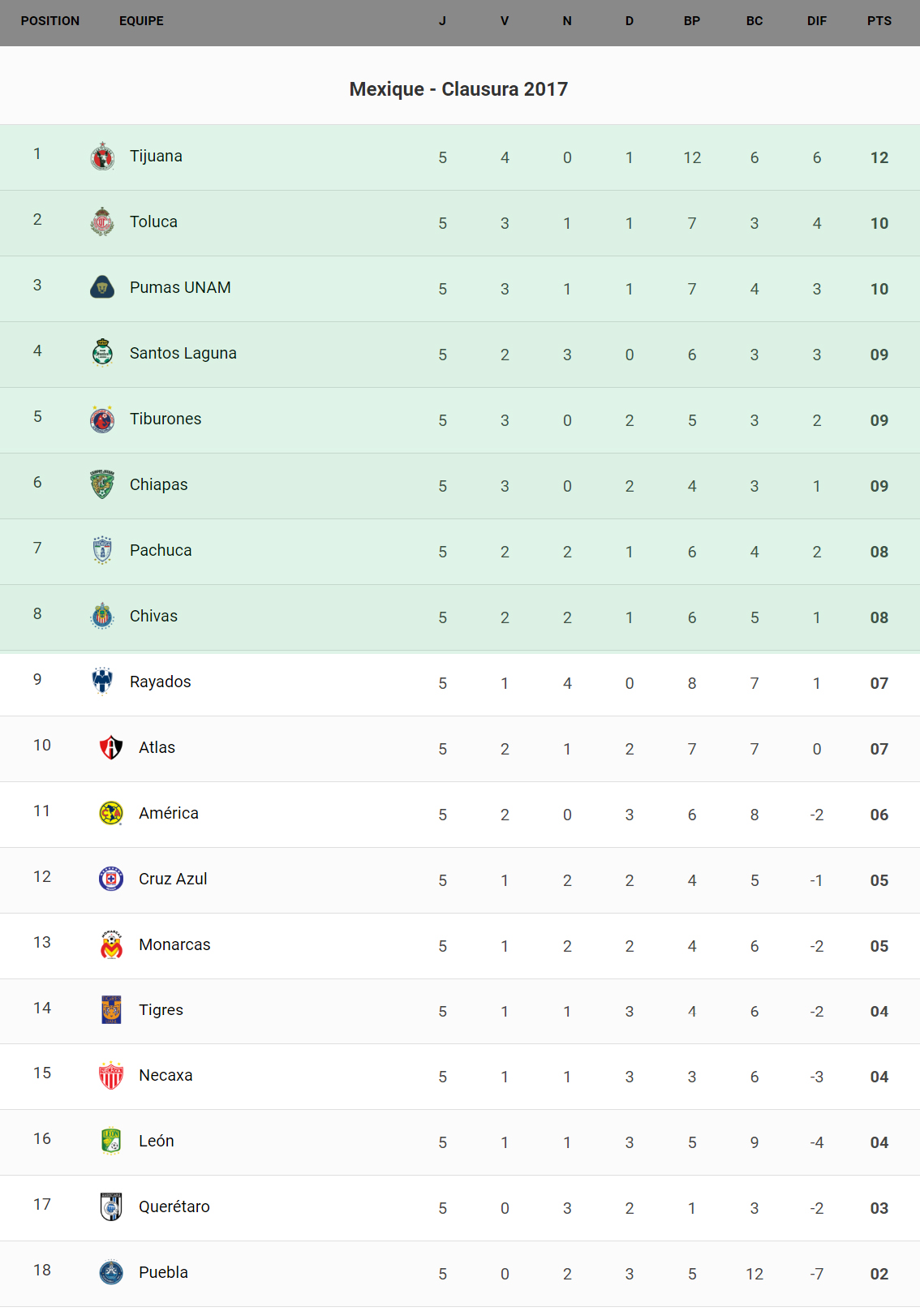Click the Chiapas jaguar logo
Viewport: 920px width, 1316px height.
pyautogui.click(x=102, y=484)
